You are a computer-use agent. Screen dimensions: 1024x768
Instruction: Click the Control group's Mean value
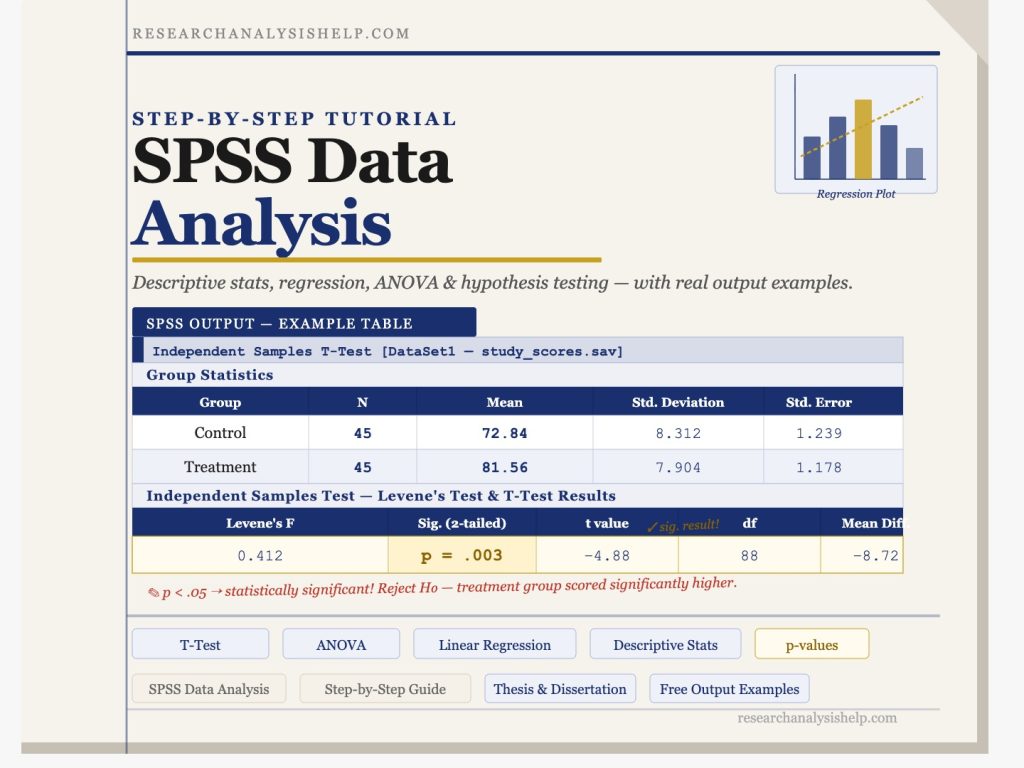click(505, 433)
